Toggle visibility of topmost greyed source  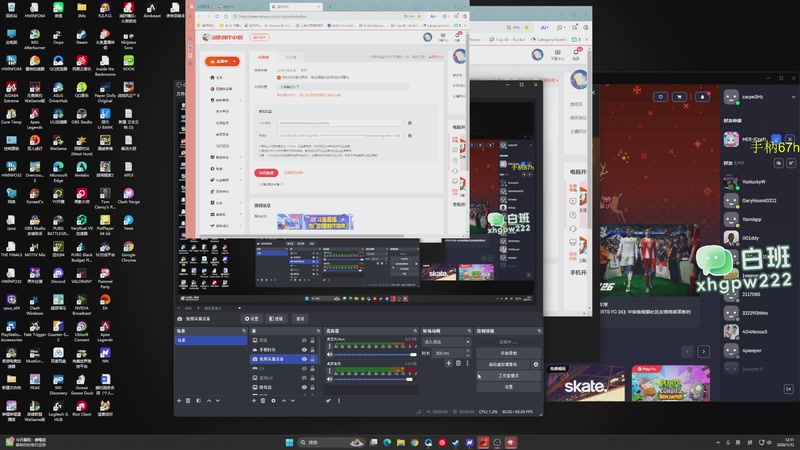tap(304, 340)
